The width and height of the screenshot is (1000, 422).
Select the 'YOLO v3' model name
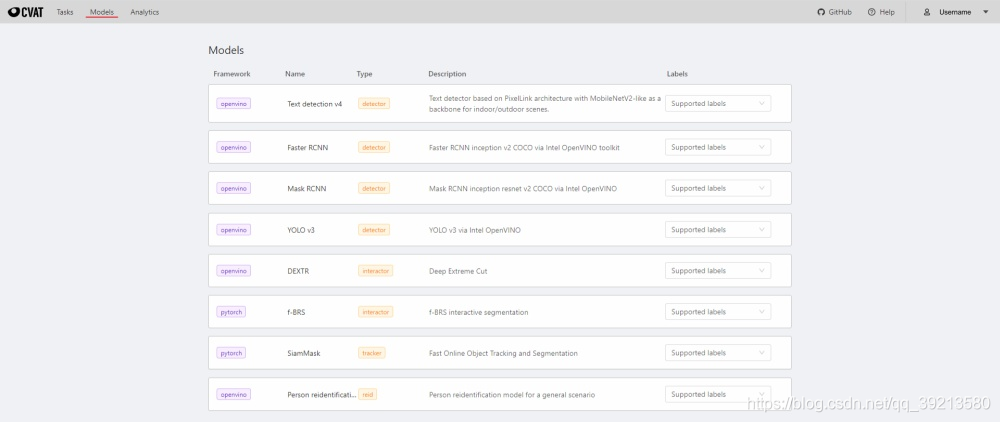tap(301, 230)
